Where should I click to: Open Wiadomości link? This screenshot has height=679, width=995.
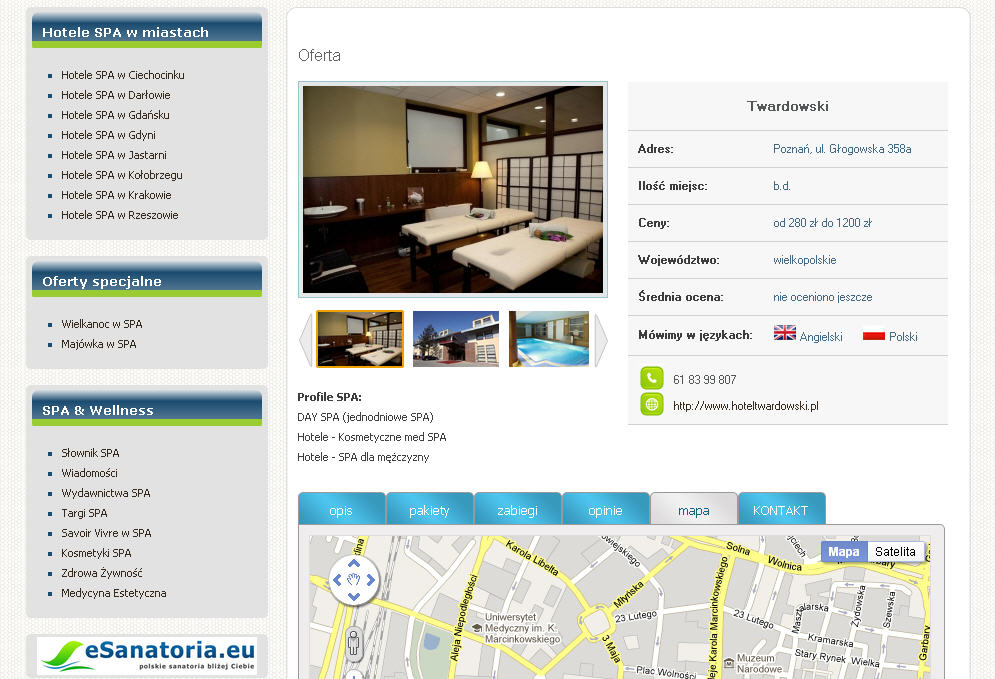pyautogui.click(x=89, y=473)
